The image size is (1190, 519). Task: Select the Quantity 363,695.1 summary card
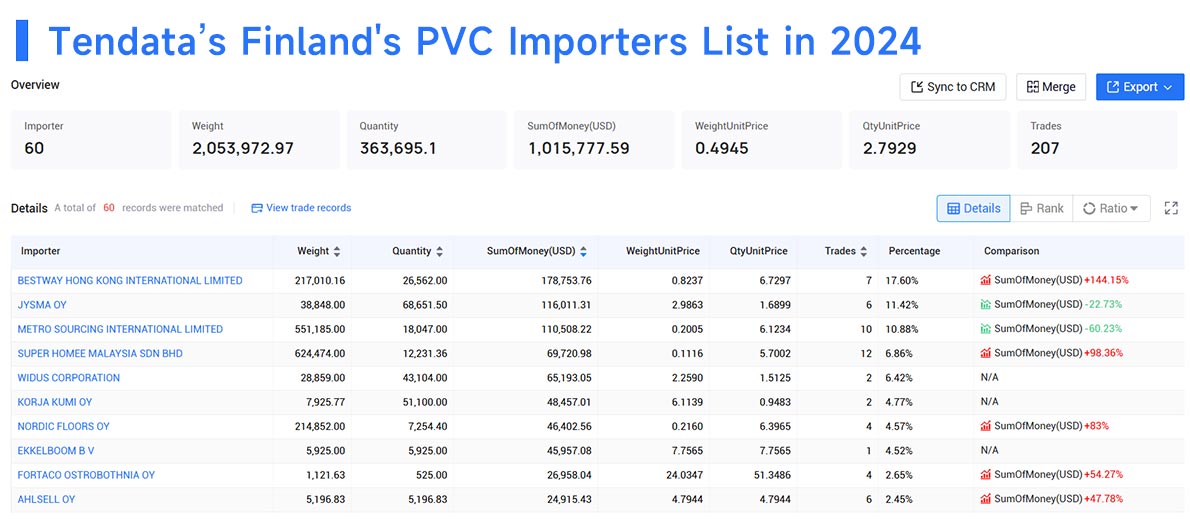click(x=427, y=140)
